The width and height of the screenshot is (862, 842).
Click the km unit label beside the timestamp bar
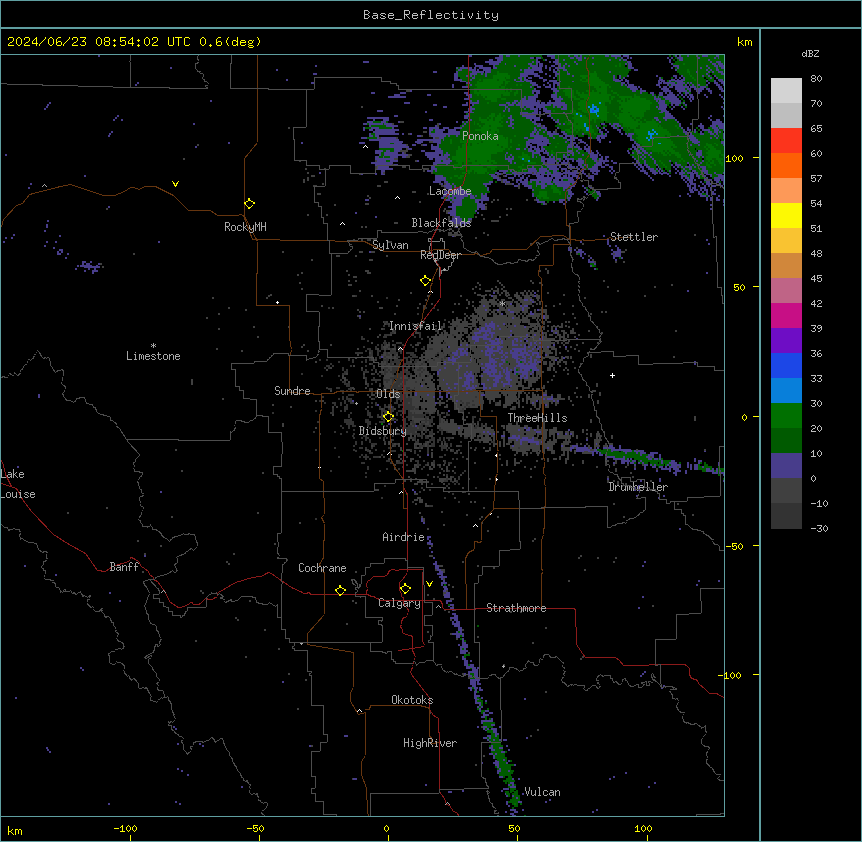(x=744, y=42)
